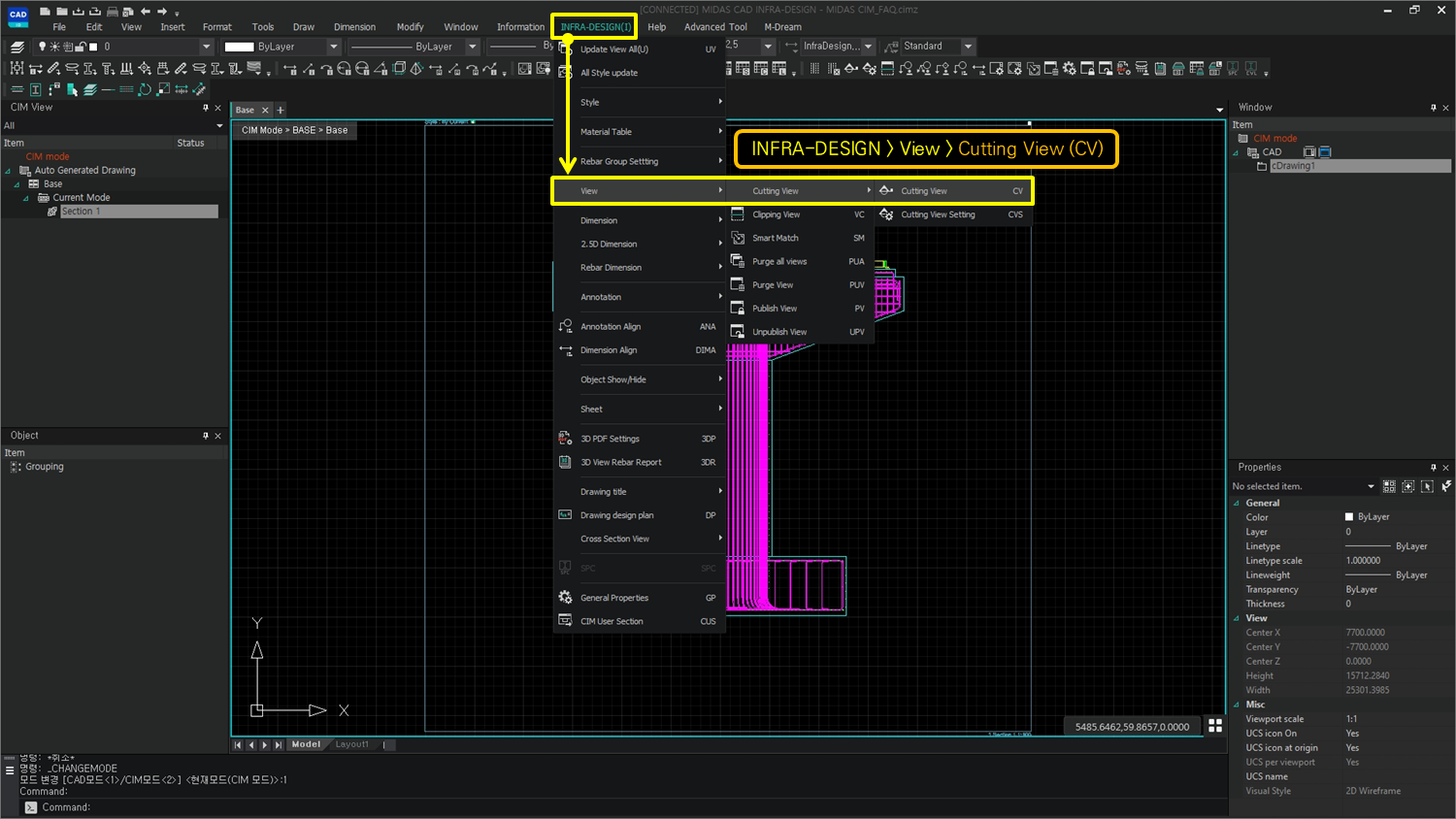Click Purge all views entry
This screenshot has width=1456, height=819.
click(x=800, y=261)
